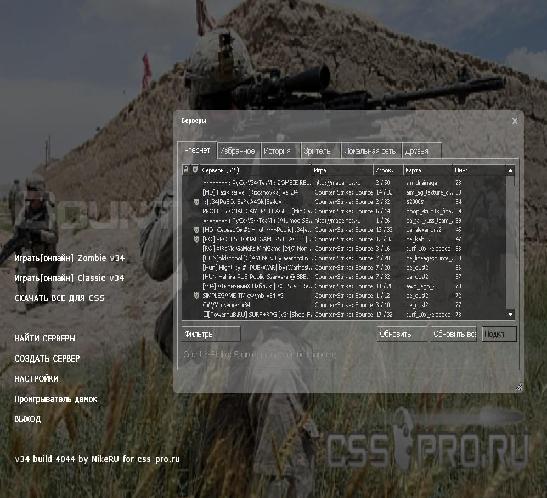Switch to Локальная сеть tab
Screen dimensions: 547x498
tap(372, 151)
